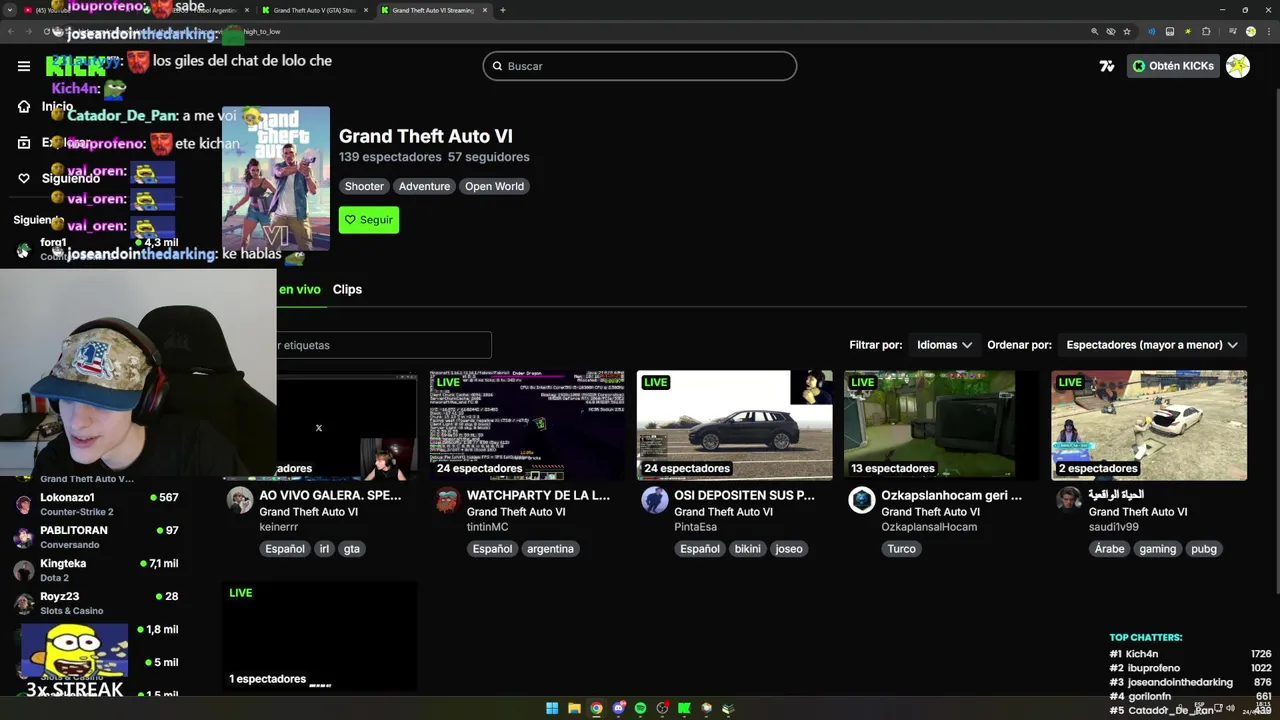Click the Árabe tag
This screenshot has height=720, width=1280.
(x=1109, y=549)
